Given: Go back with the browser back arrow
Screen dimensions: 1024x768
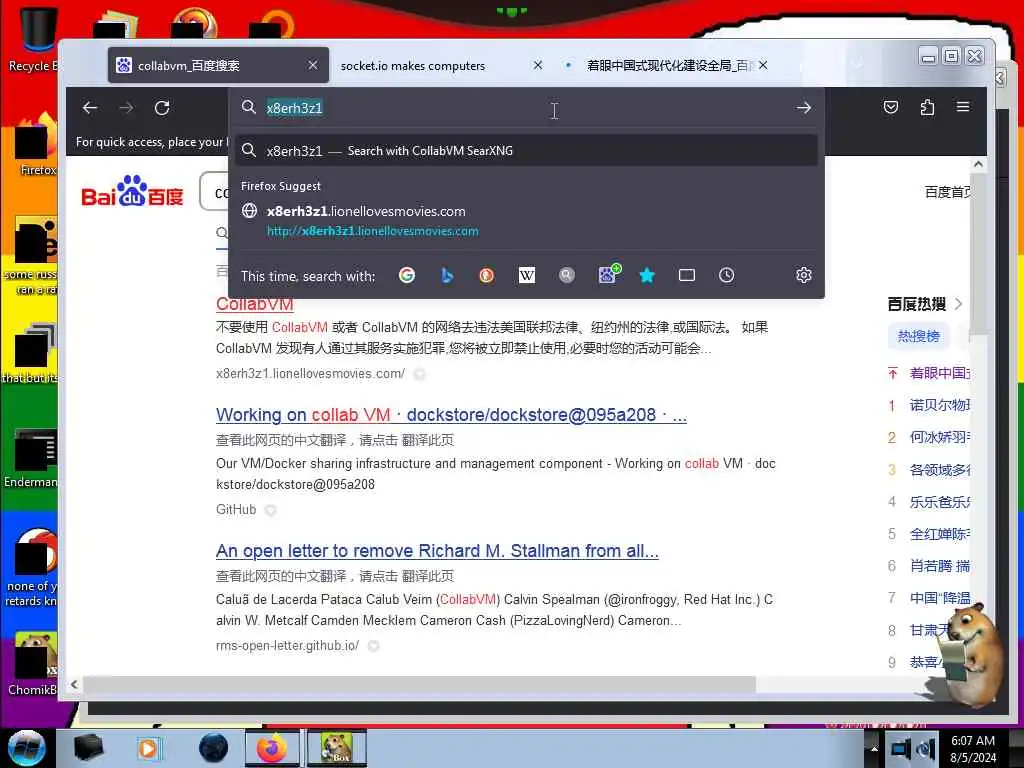Looking at the screenshot, I should pyautogui.click(x=90, y=108).
